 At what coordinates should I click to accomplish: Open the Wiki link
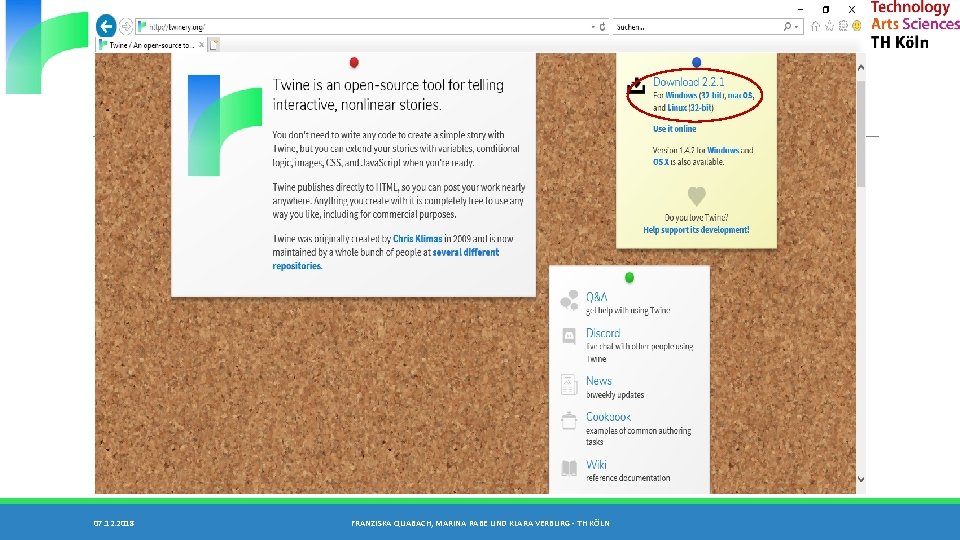596,465
